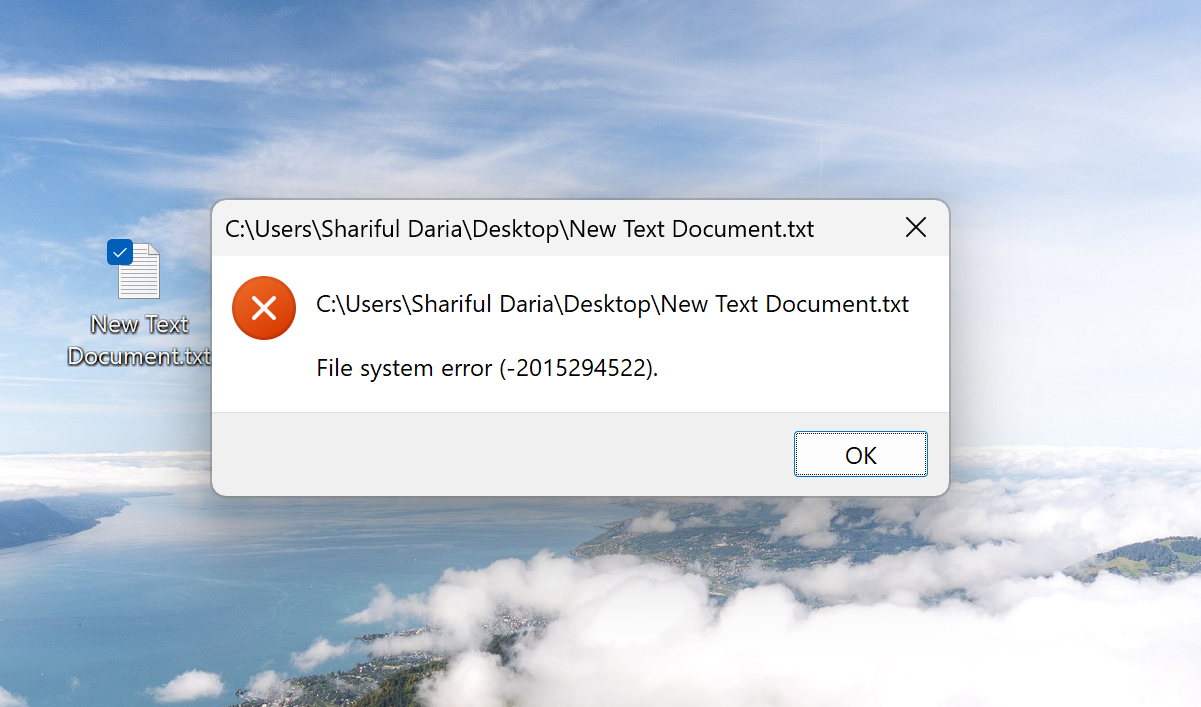The height and width of the screenshot is (707, 1201).
Task: Click the New Text Document.txt filename label
Action: pyautogui.click(x=139, y=340)
